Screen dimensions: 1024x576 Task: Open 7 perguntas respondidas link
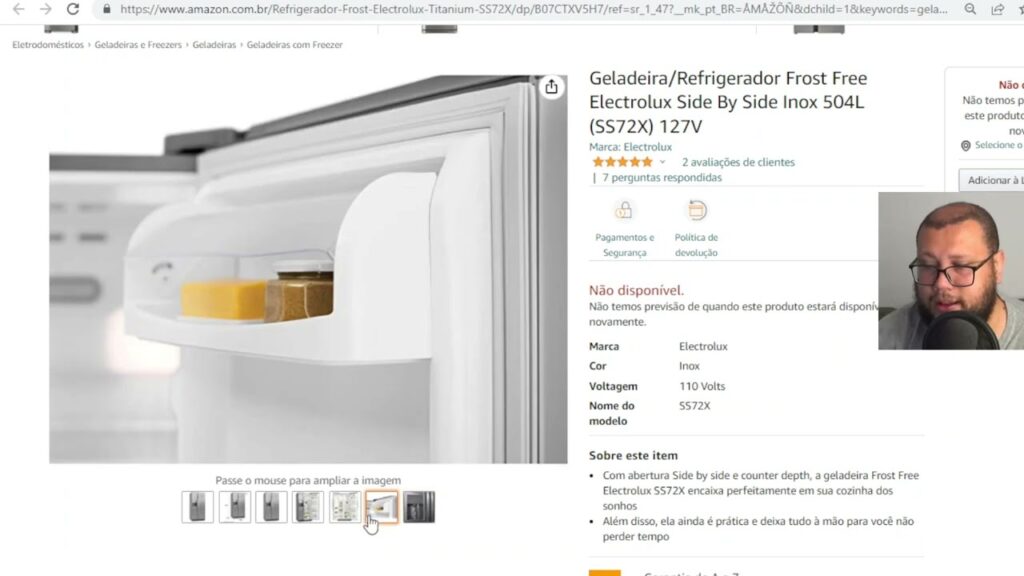(662, 178)
